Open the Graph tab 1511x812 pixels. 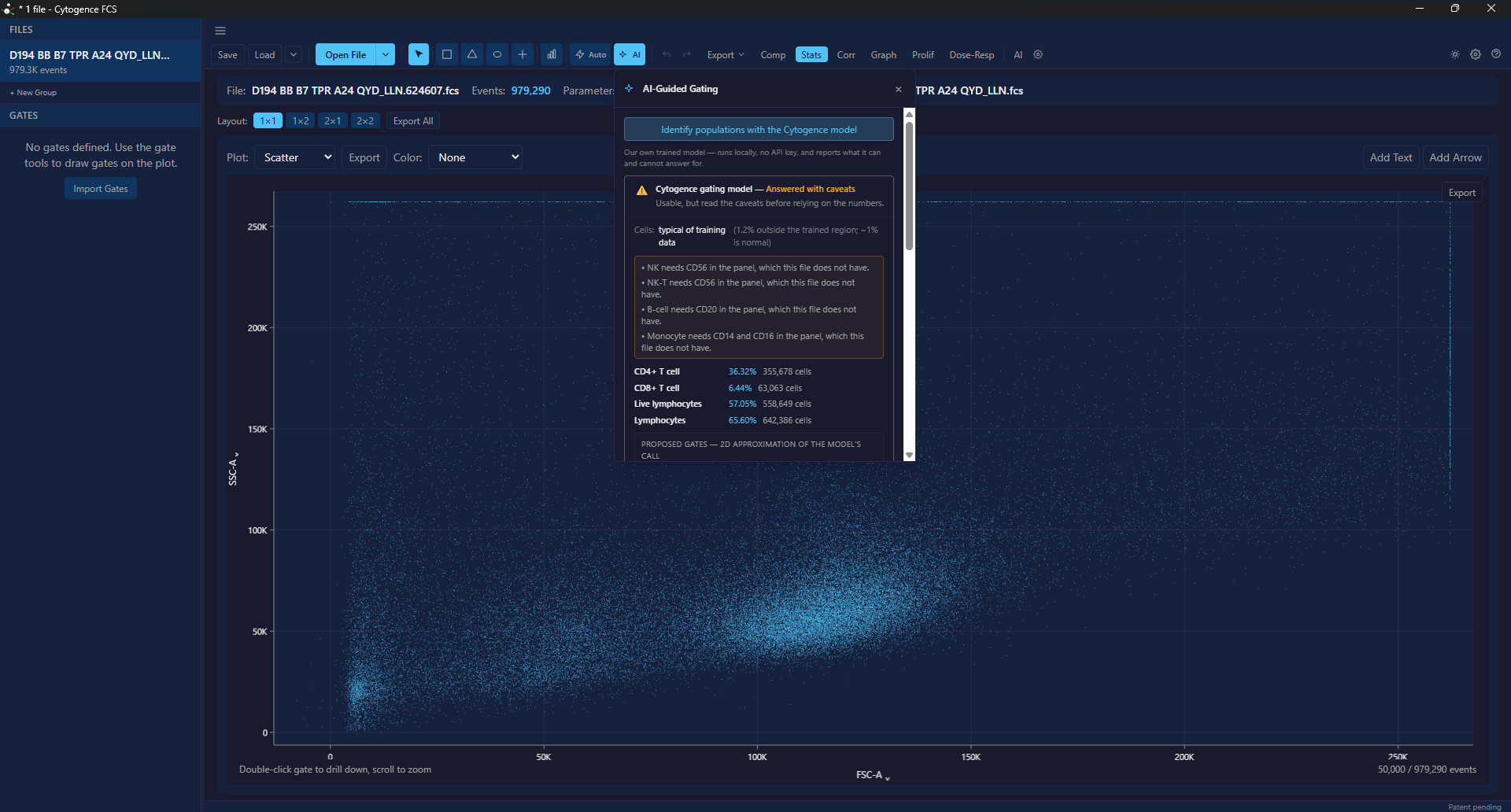[x=884, y=54]
